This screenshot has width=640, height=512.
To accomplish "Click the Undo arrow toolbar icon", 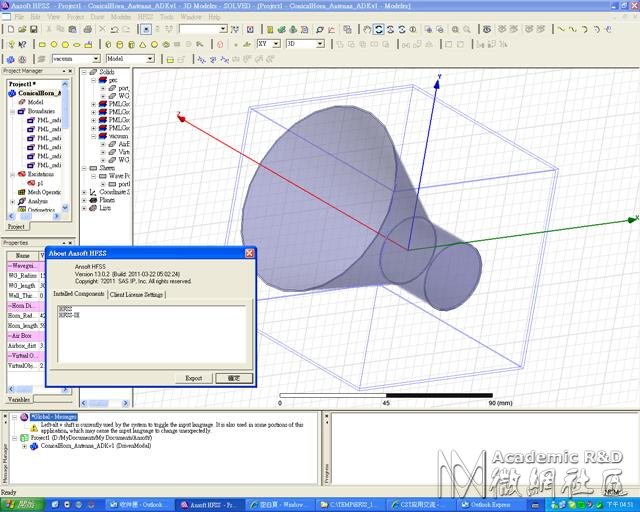I will (114, 29).
